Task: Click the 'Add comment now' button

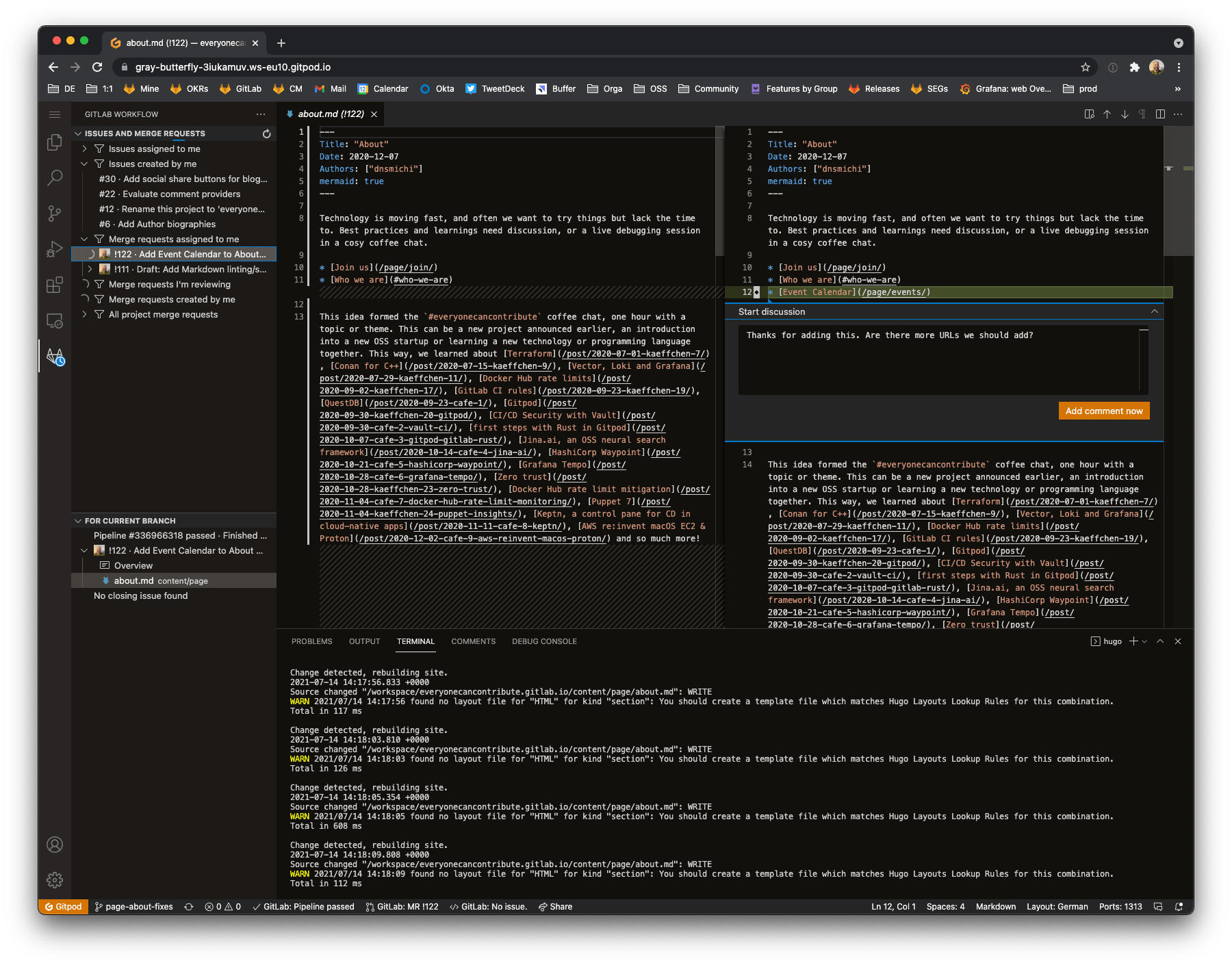Action: click(x=1103, y=411)
